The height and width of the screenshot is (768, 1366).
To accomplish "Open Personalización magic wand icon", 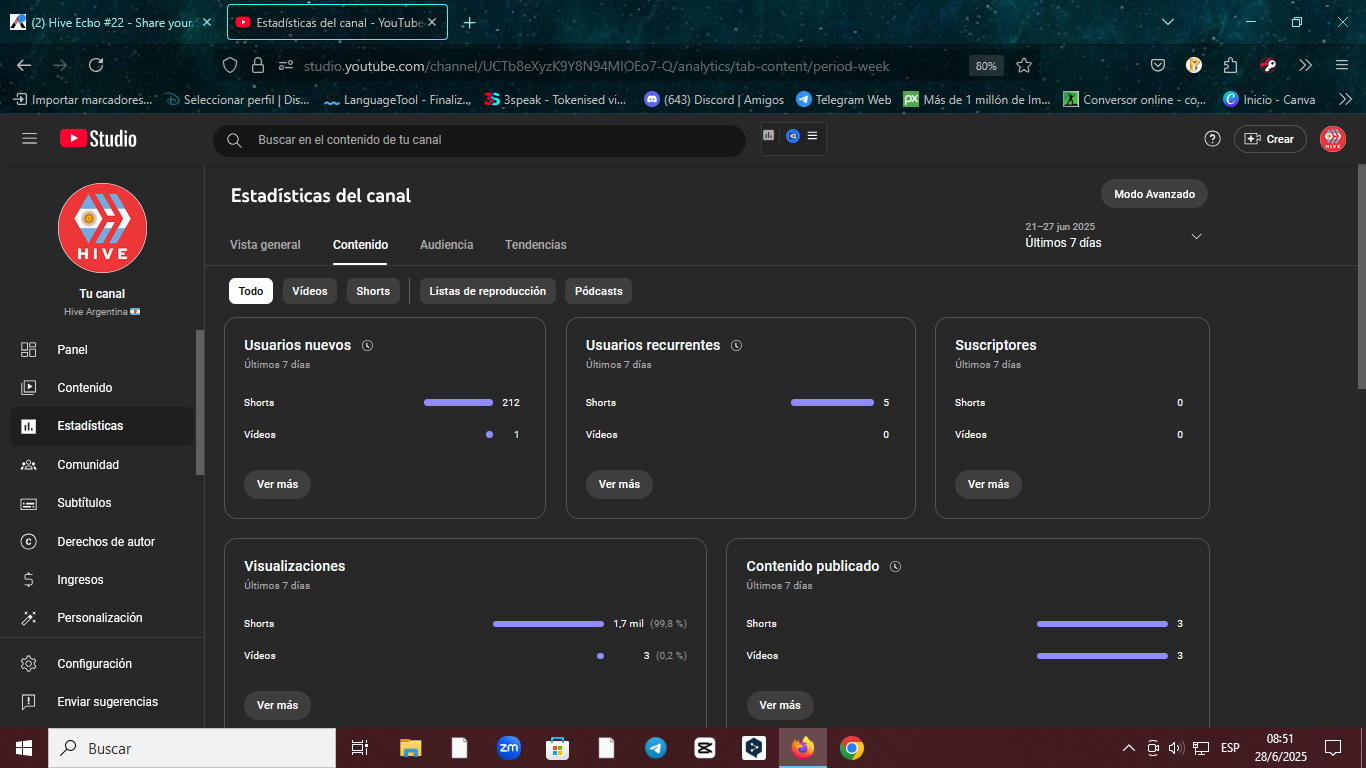I will tap(29, 618).
